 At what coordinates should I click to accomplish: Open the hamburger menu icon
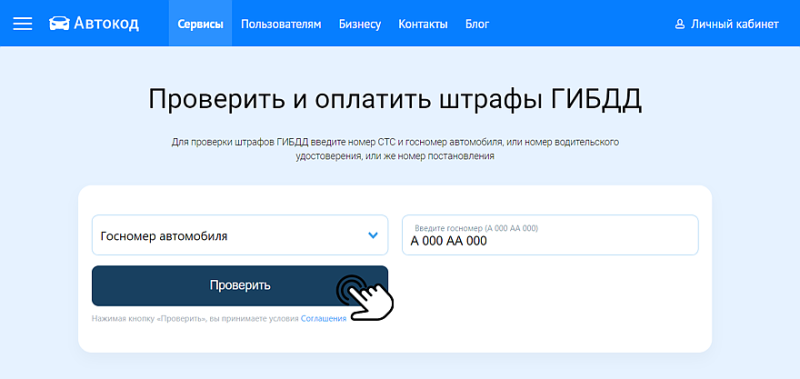pyautogui.click(x=22, y=23)
